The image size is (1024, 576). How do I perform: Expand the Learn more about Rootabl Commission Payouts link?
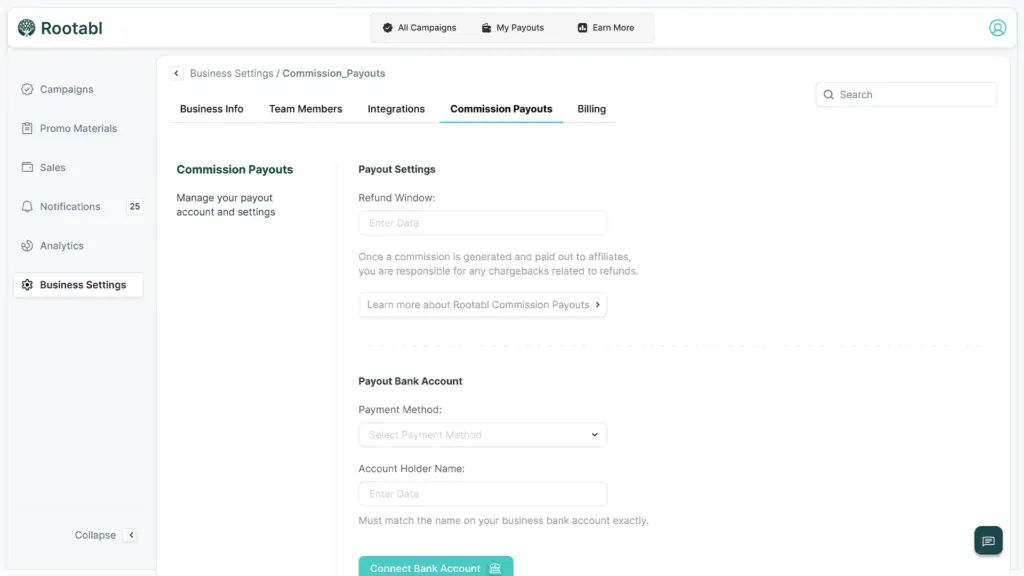(482, 305)
